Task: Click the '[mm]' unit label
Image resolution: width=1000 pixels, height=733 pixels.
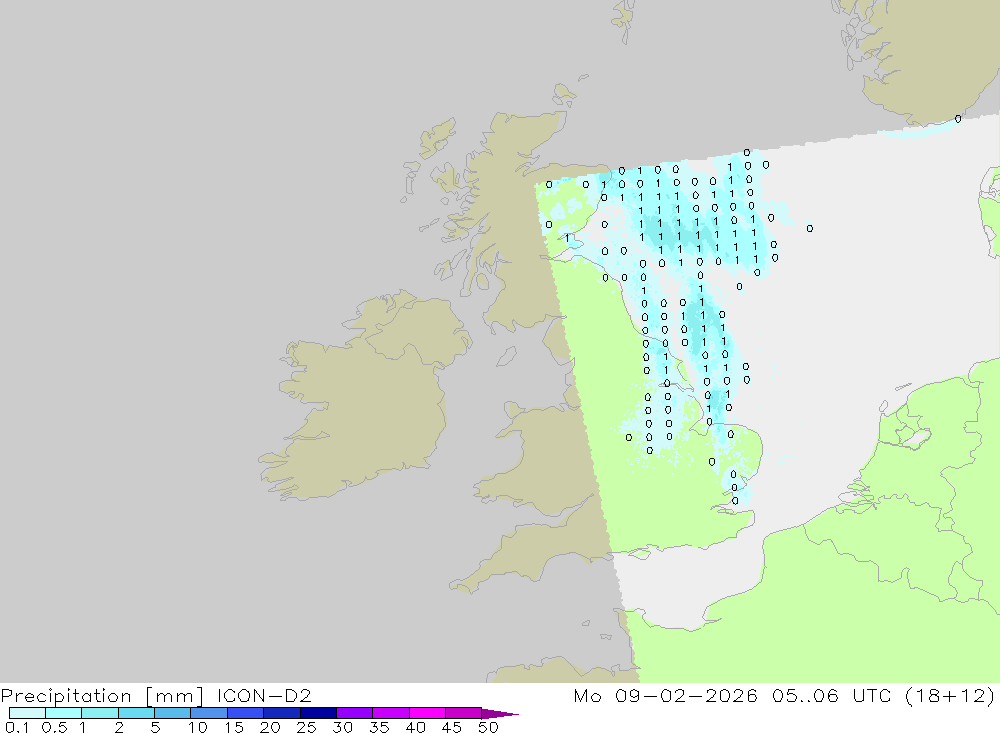Action: click(x=175, y=696)
